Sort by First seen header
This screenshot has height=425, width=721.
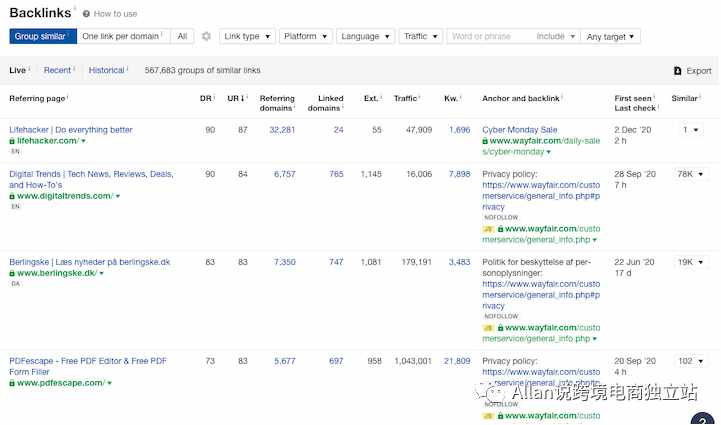pyautogui.click(x=633, y=98)
